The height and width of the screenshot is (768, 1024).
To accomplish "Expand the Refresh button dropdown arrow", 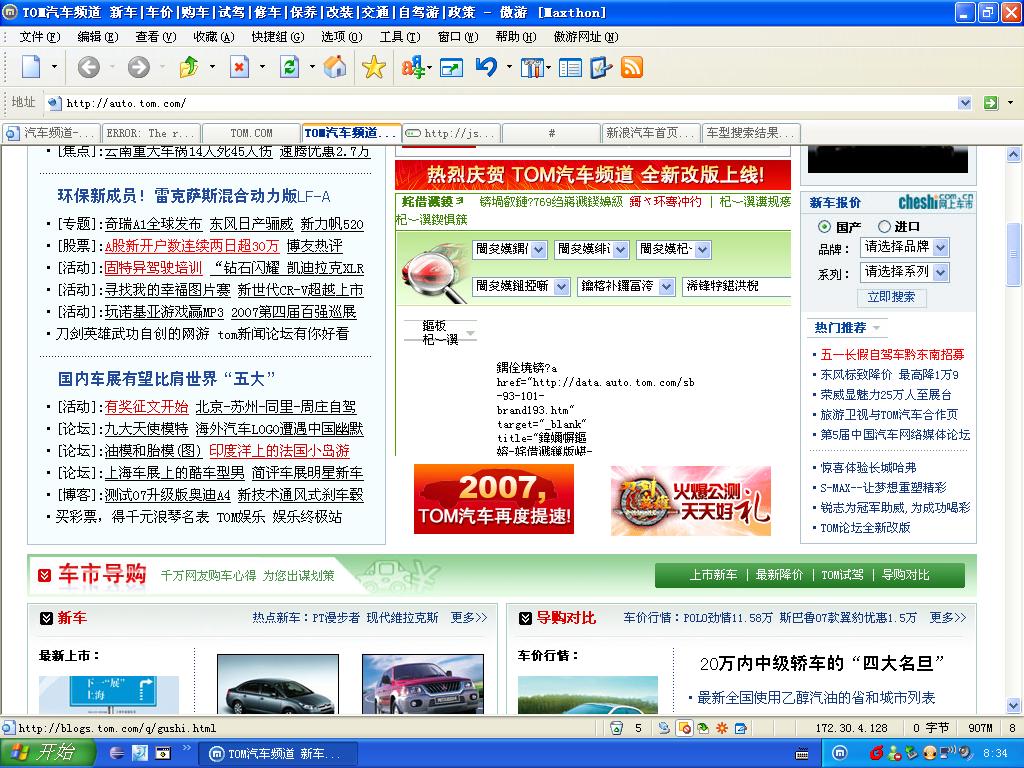I will [312, 67].
